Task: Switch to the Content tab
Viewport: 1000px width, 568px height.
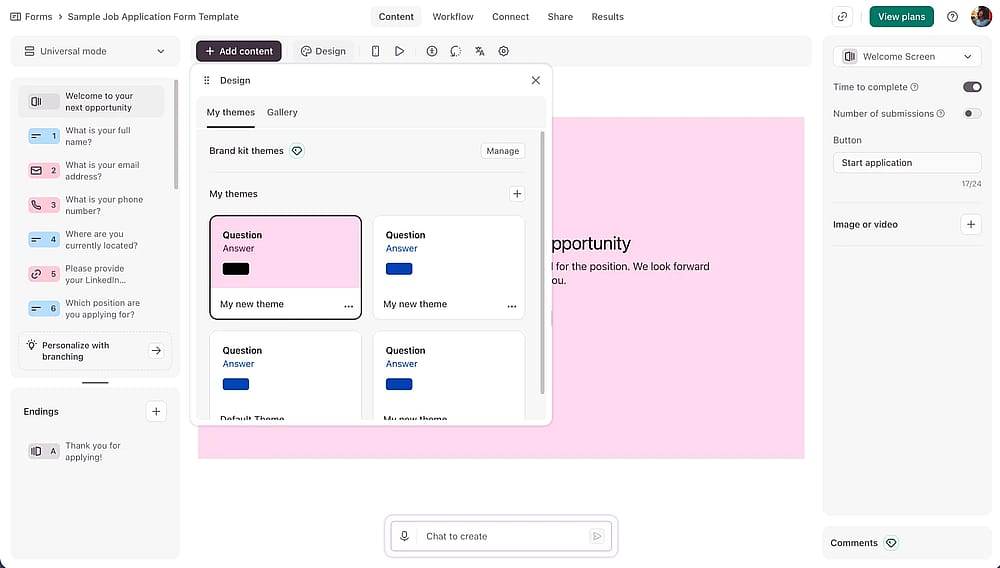Action: 396,17
